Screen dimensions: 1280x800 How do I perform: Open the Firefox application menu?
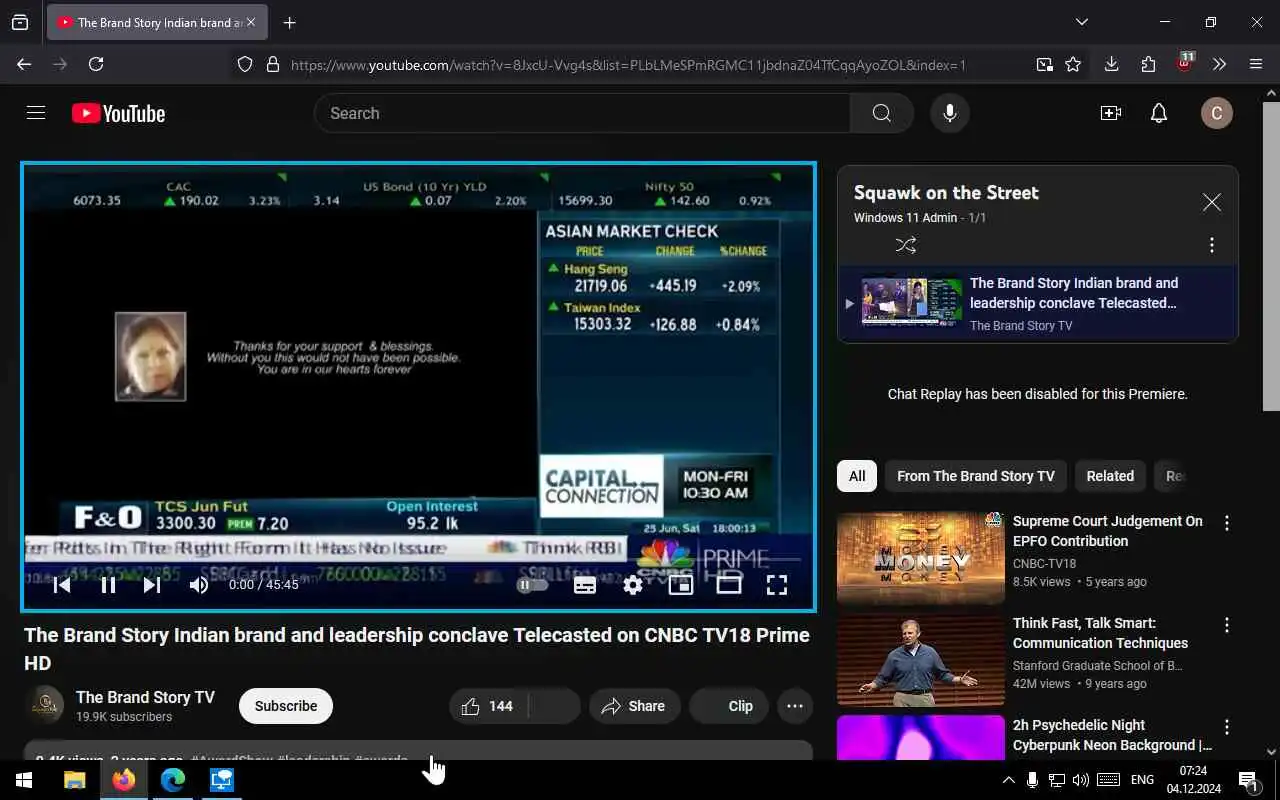(1256, 64)
